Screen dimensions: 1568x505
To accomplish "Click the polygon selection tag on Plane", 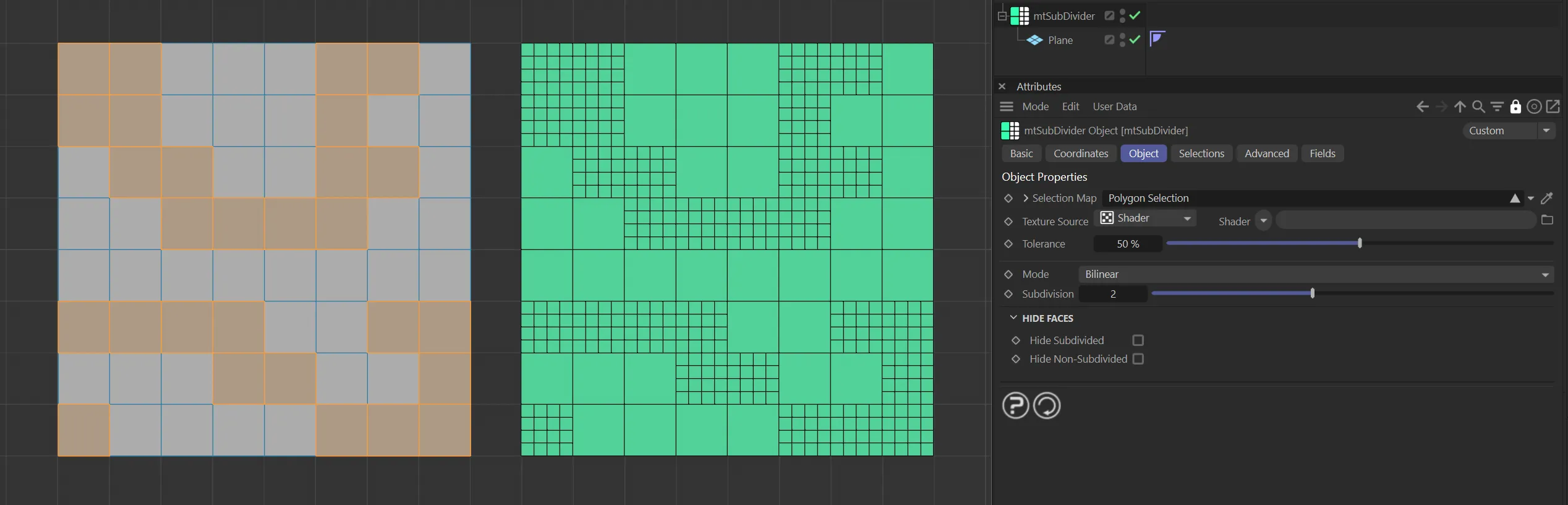I will coord(1157,39).
